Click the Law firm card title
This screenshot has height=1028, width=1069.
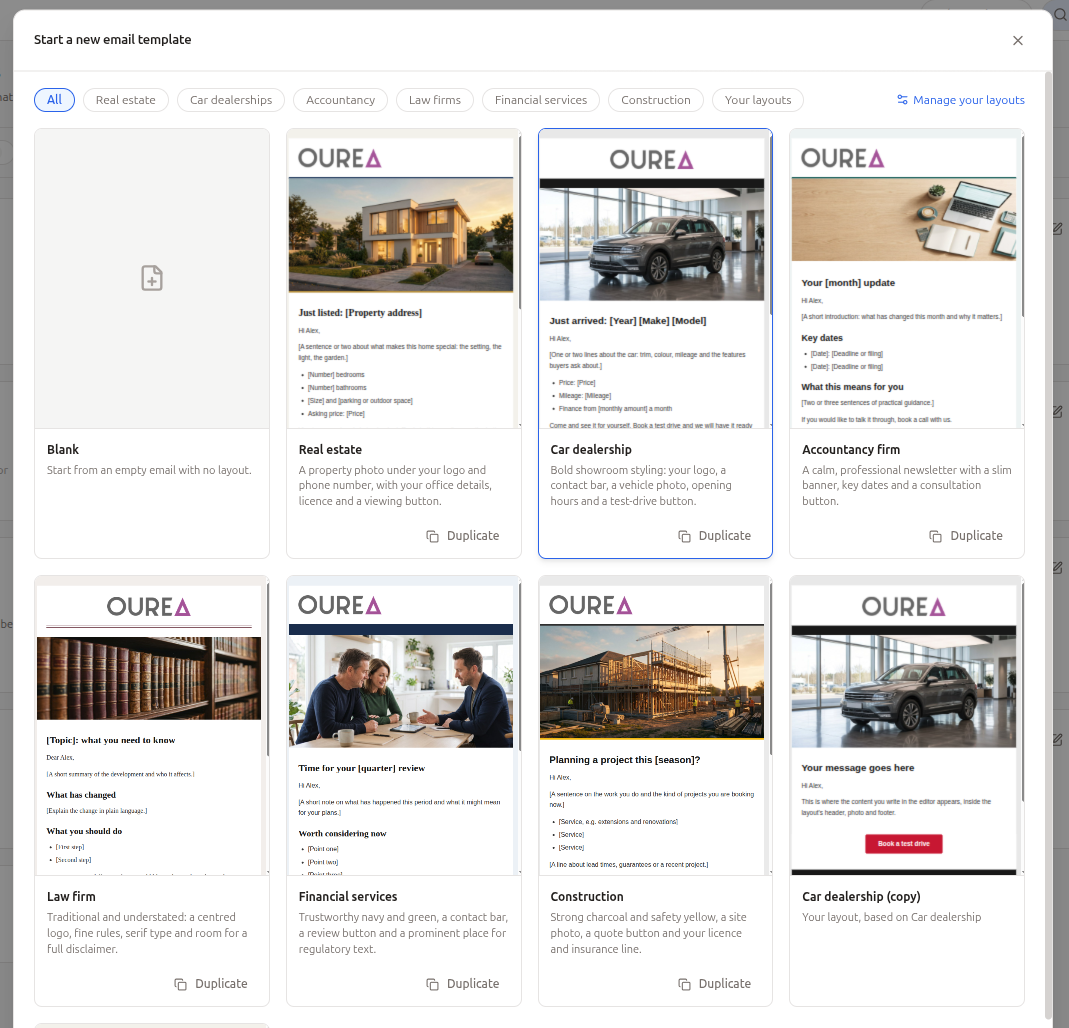[71, 896]
